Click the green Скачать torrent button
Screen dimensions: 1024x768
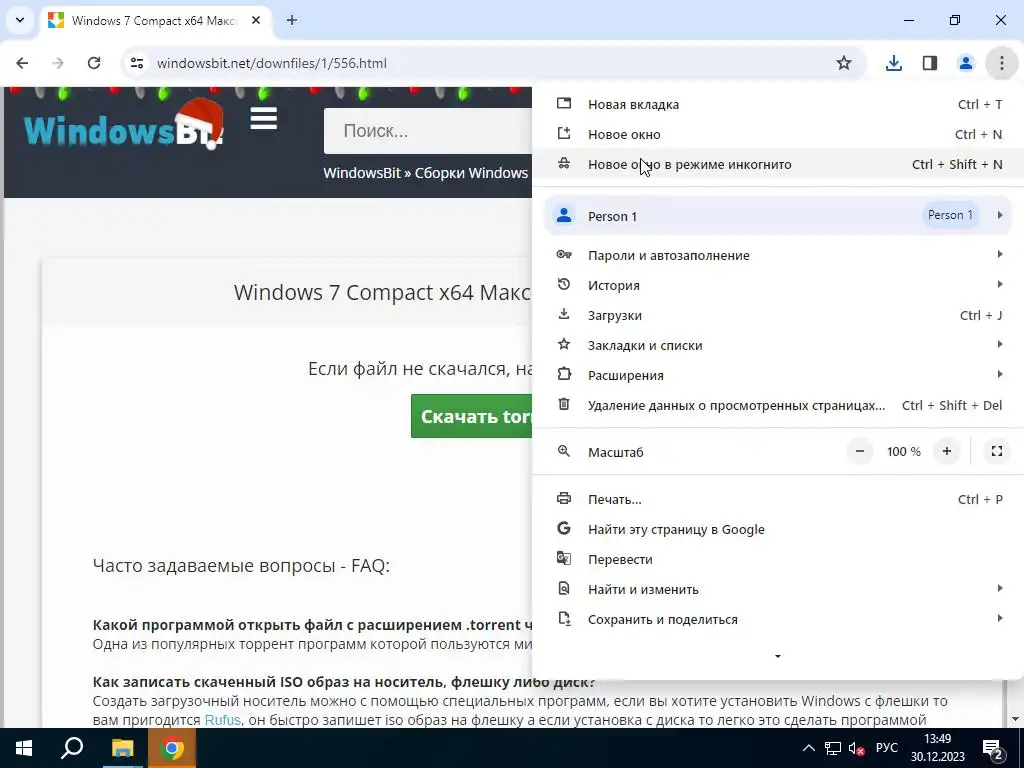pyautogui.click(x=472, y=416)
